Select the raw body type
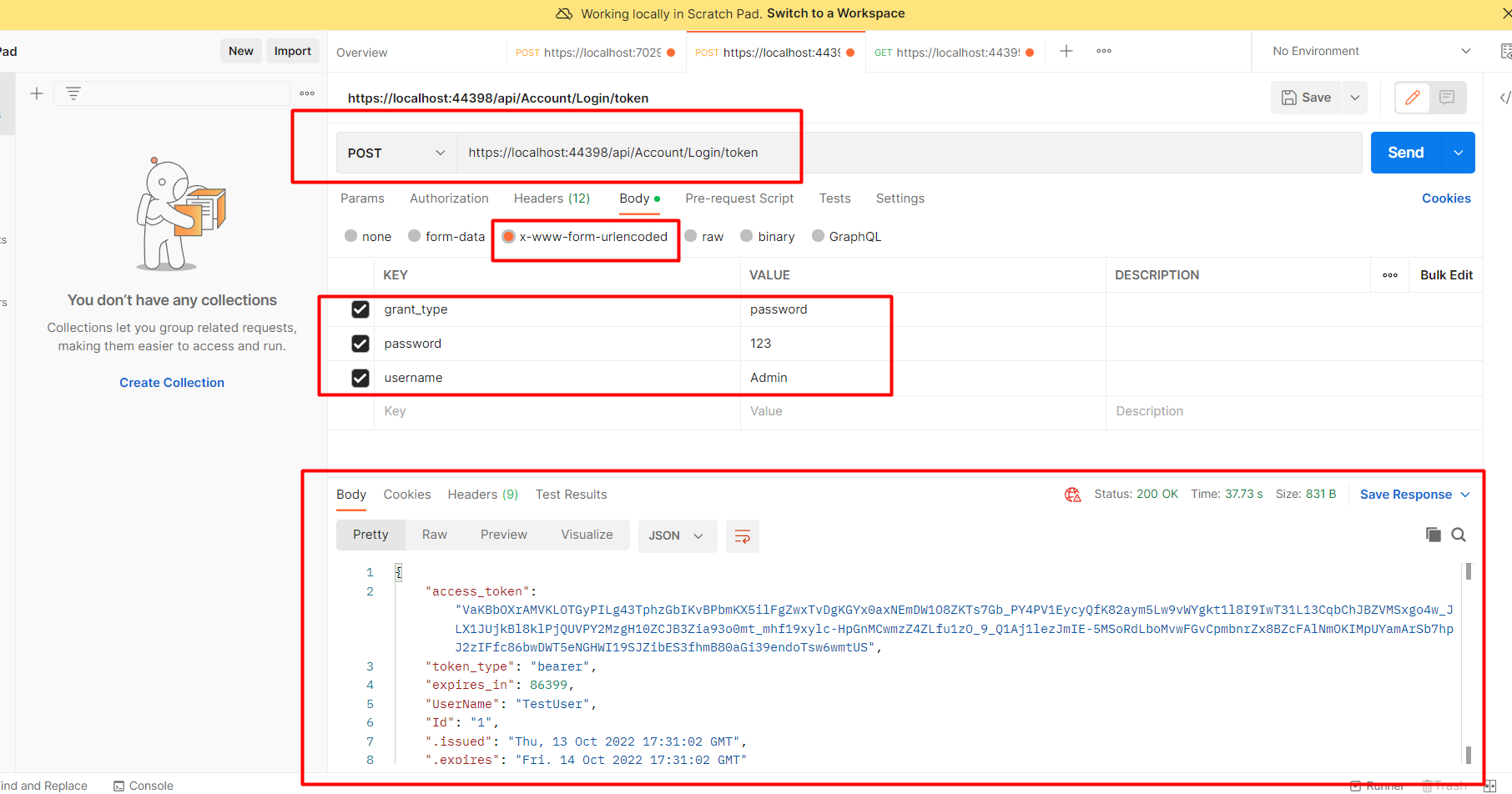 click(691, 236)
